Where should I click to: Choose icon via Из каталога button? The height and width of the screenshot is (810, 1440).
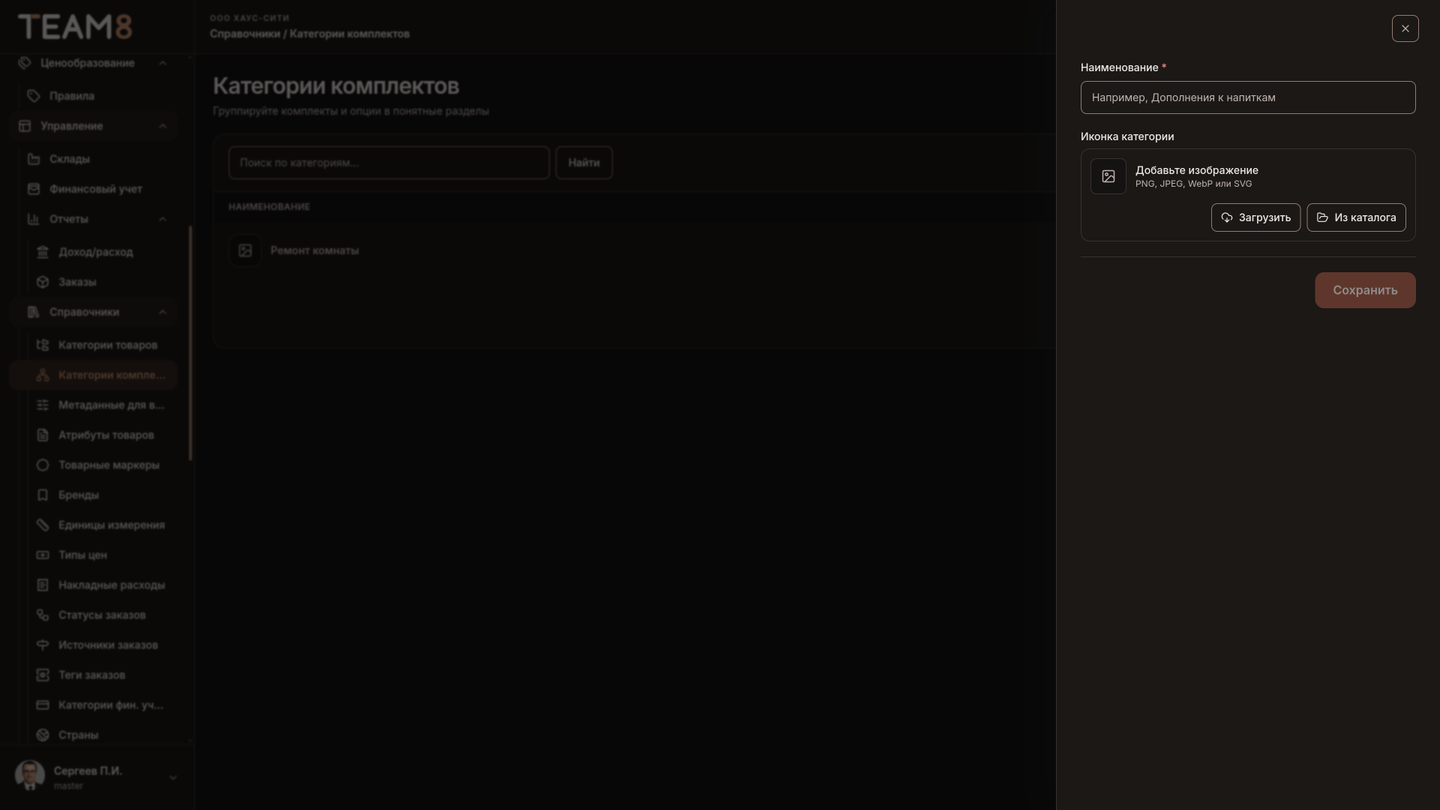1356,217
